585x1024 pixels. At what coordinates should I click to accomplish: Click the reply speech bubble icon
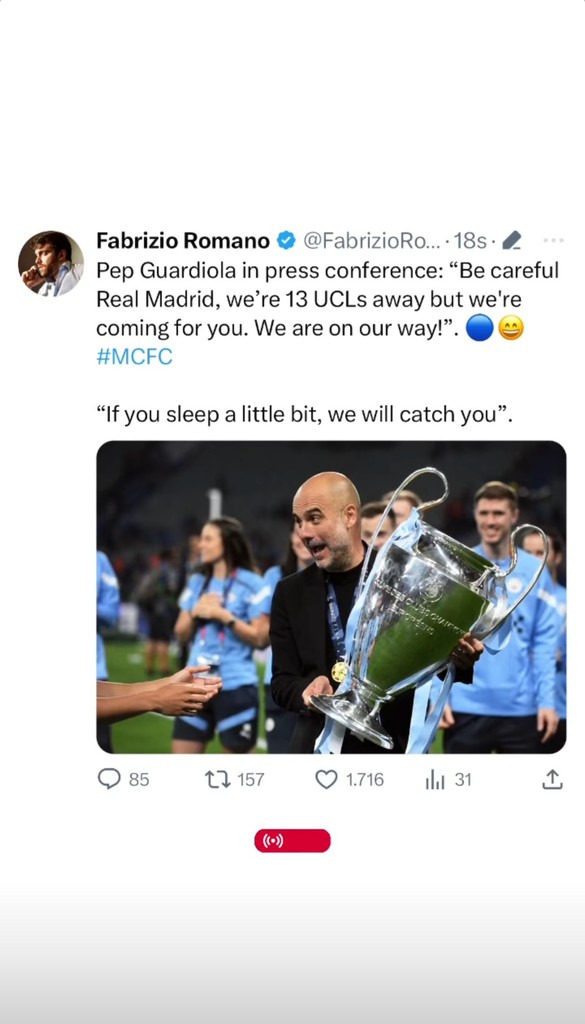tap(109, 778)
